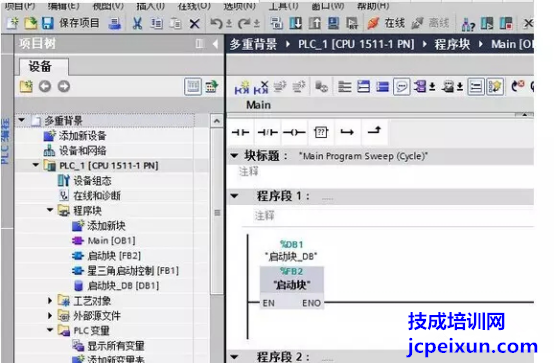554x363 pixels.
Task: Open the 编辑(E) menu
Action: (63, 6)
